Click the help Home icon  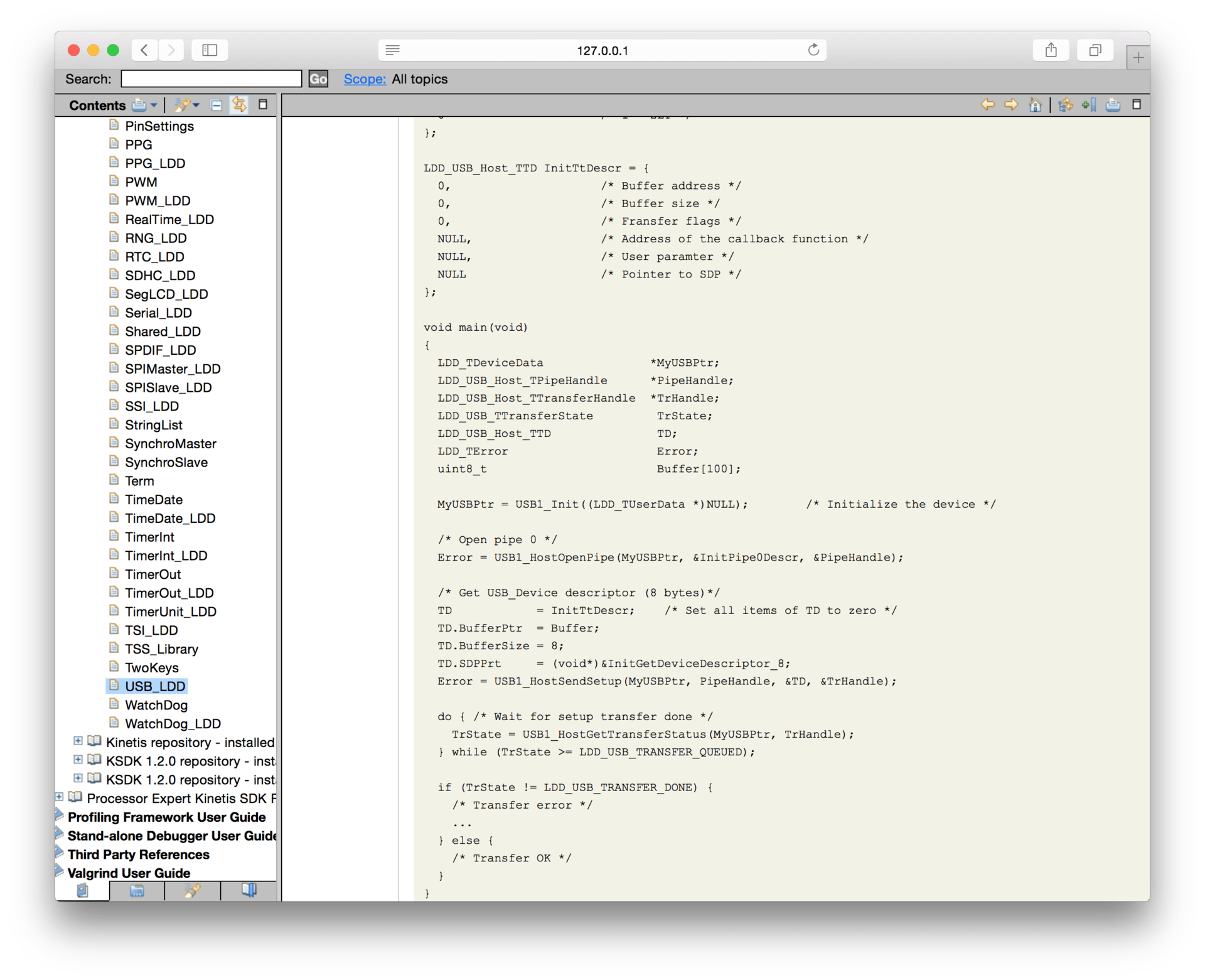click(x=1035, y=105)
